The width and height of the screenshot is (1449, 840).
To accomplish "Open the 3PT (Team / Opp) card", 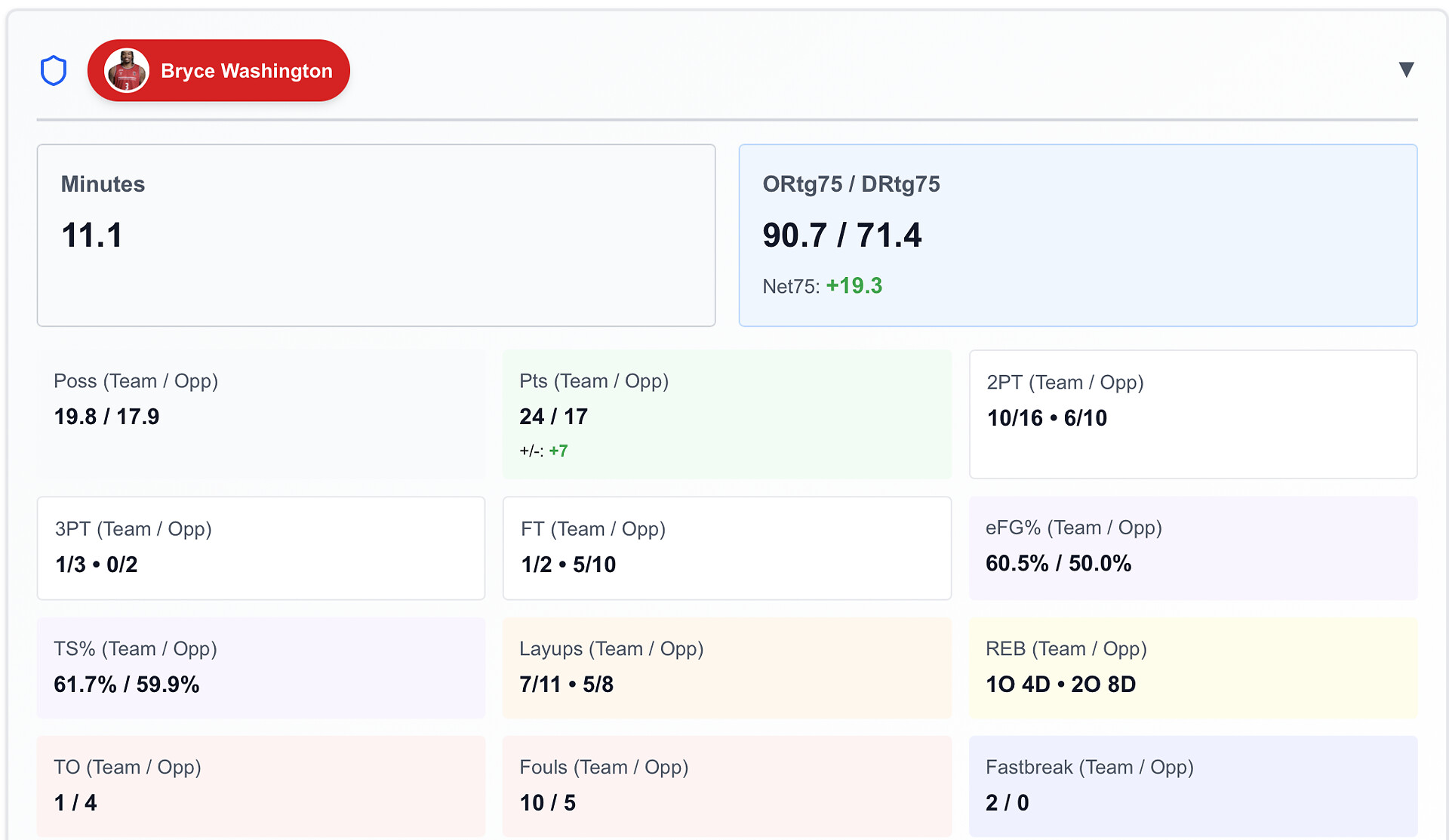I will pos(260,548).
